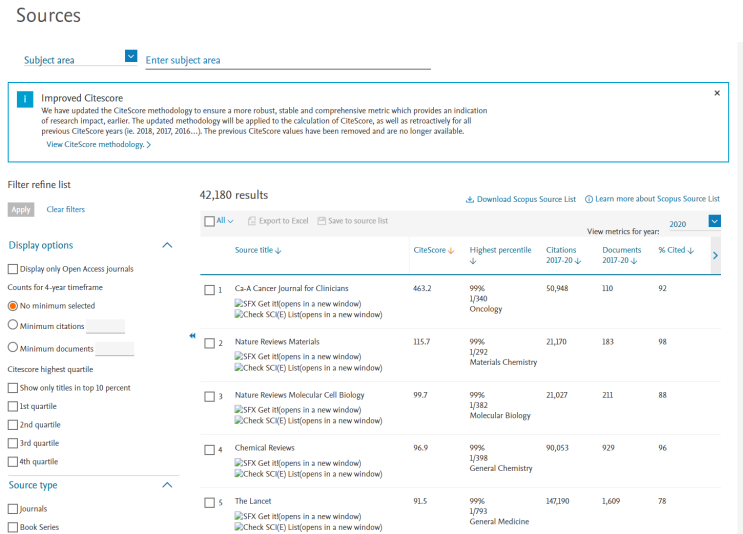
Task: Collapse the filter panel with the double-arrow icon
Action: (x=192, y=336)
